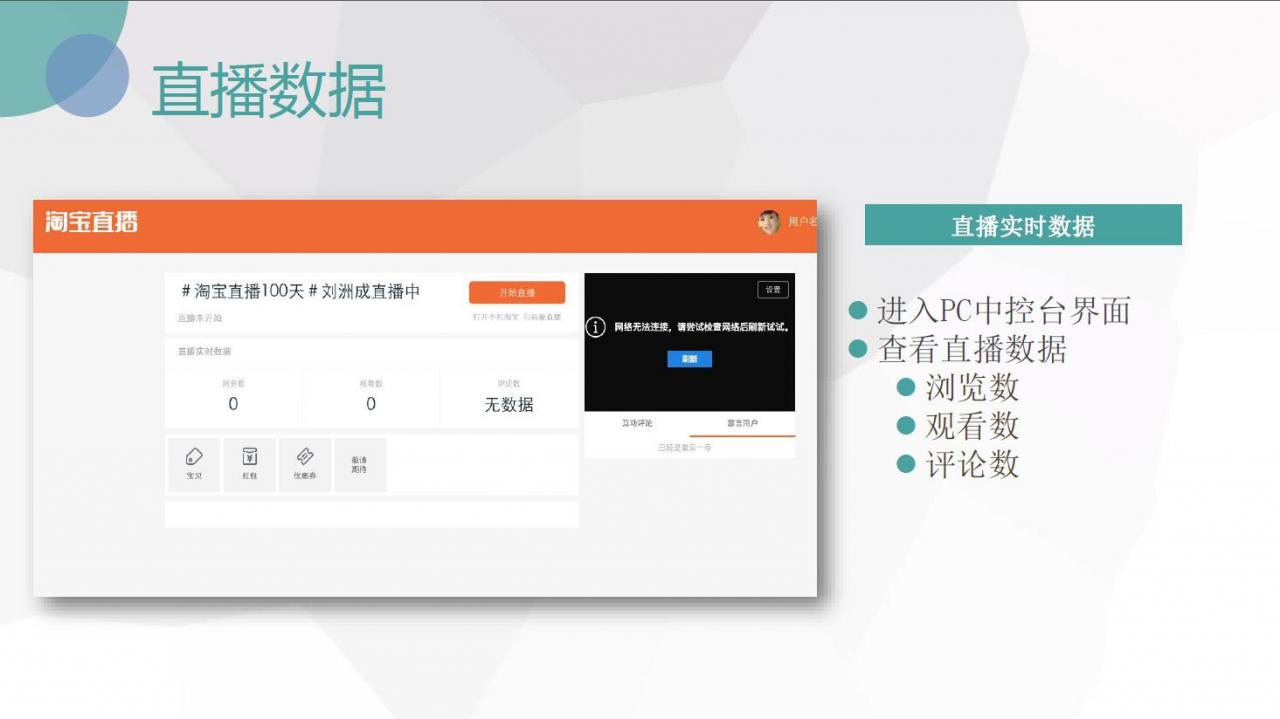The image size is (1280, 719).
Task: Click the 无数据 value under 评论数
Action: click(509, 405)
